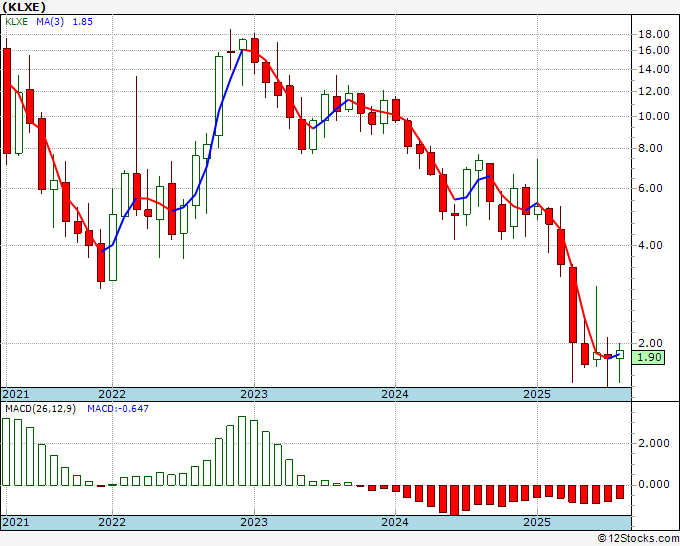Click the 18.00 price axis label
This screenshot has width=680, height=546.
tap(654, 35)
